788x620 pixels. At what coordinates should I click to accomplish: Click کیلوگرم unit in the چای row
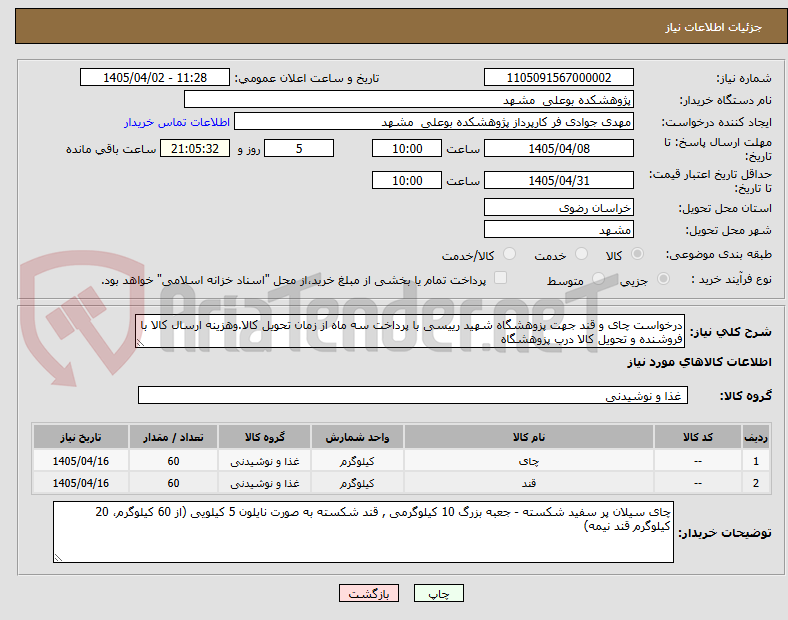click(x=357, y=461)
